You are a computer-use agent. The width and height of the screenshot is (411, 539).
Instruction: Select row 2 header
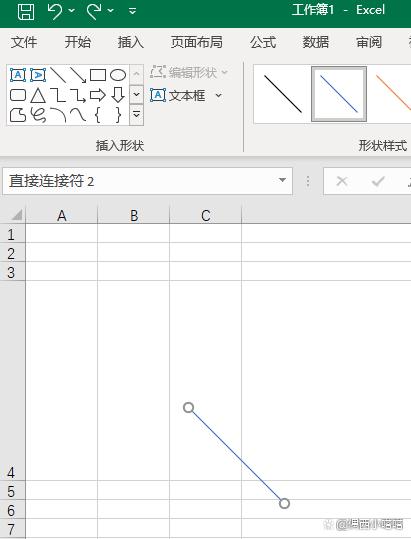(12, 253)
